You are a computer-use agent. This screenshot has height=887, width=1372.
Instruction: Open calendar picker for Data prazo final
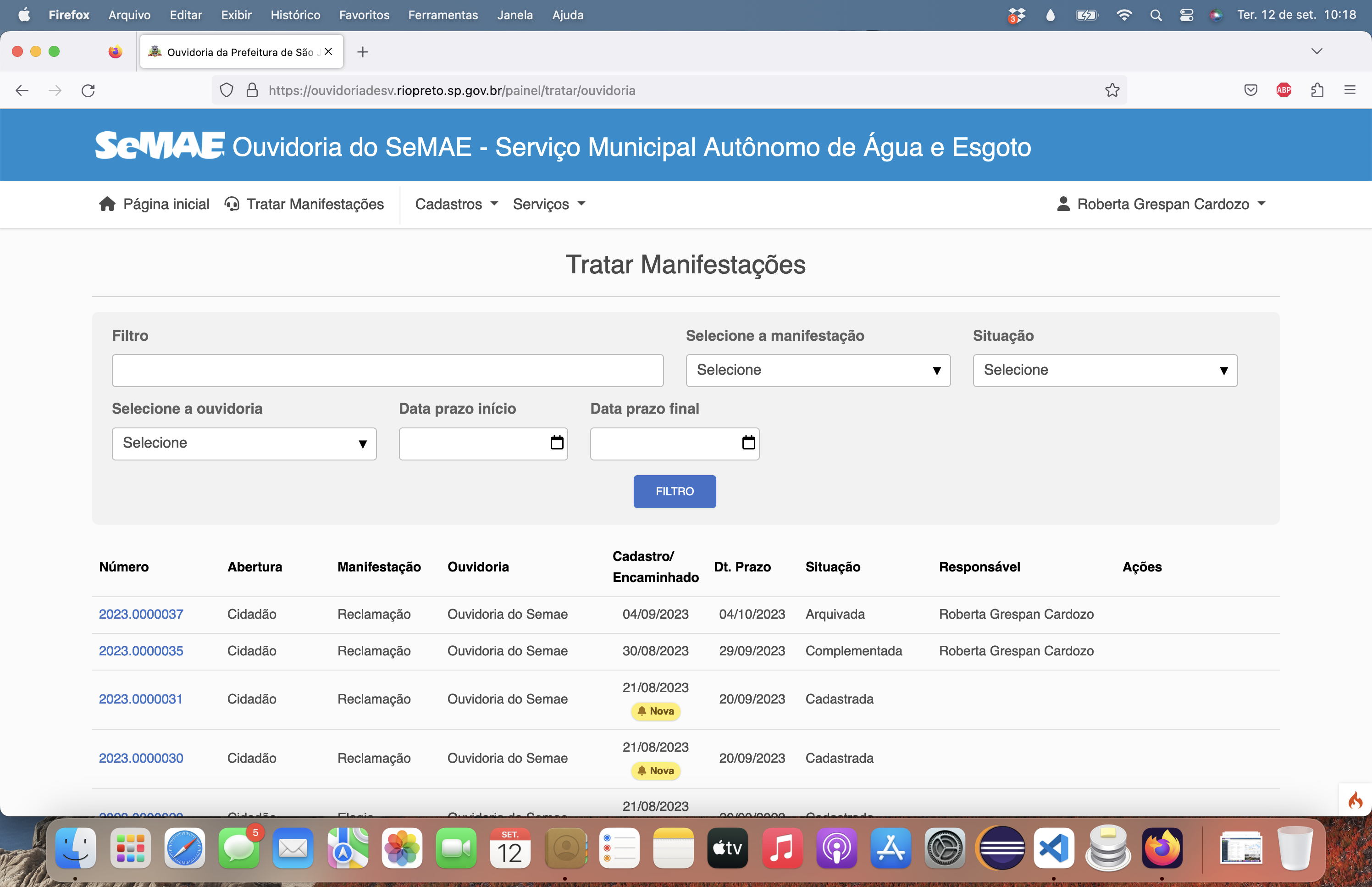tap(748, 443)
